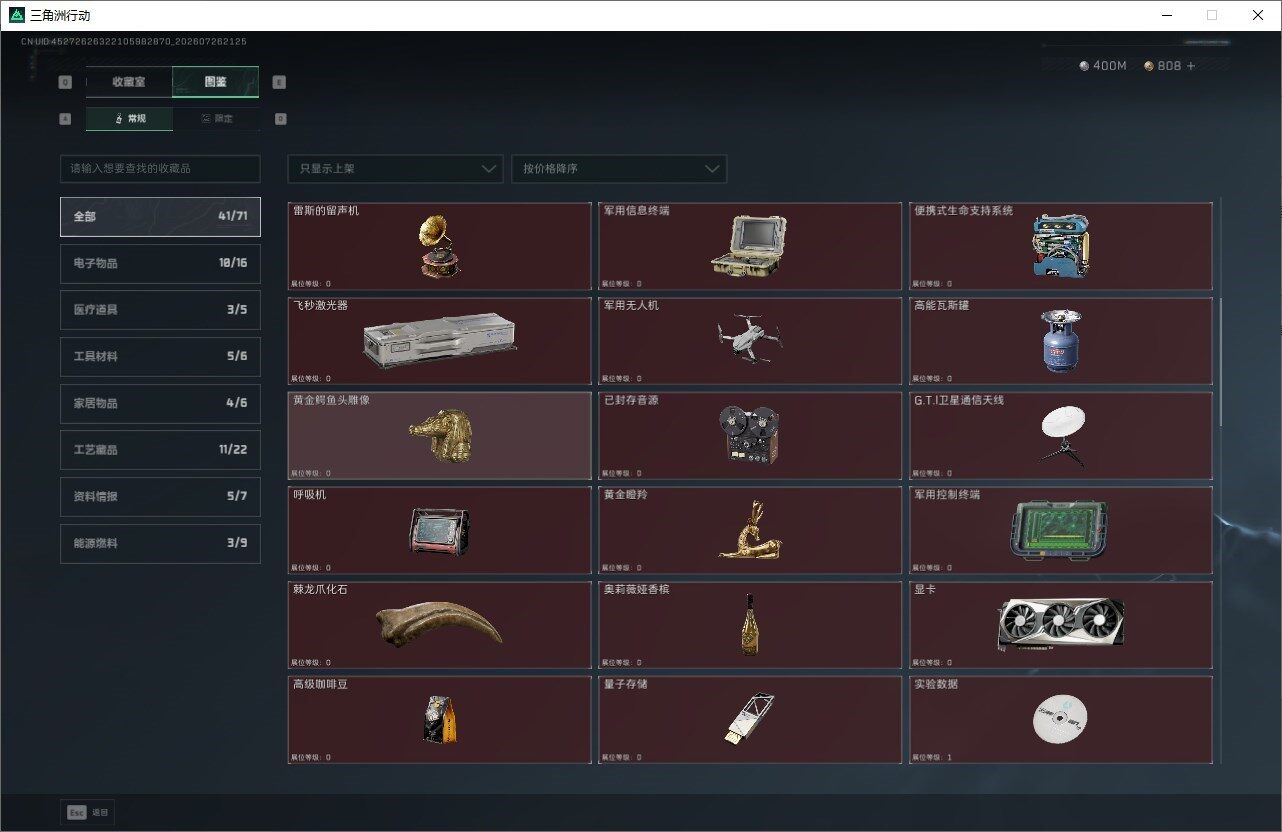This screenshot has width=1282, height=832.
Task: Click the 实验数据 disc item
Action: pyautogui.click(x=1061, y=720)
